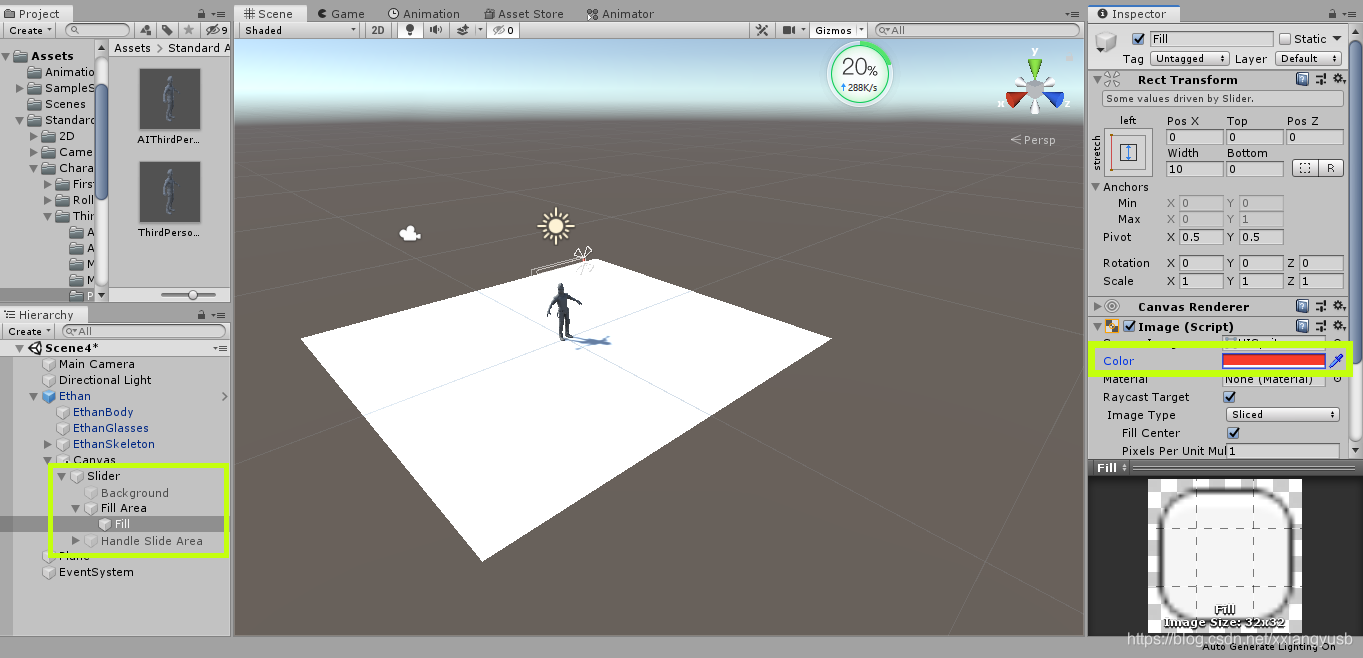
Task: Open Hierarchy Create menu
Action: tap(29, 331)
